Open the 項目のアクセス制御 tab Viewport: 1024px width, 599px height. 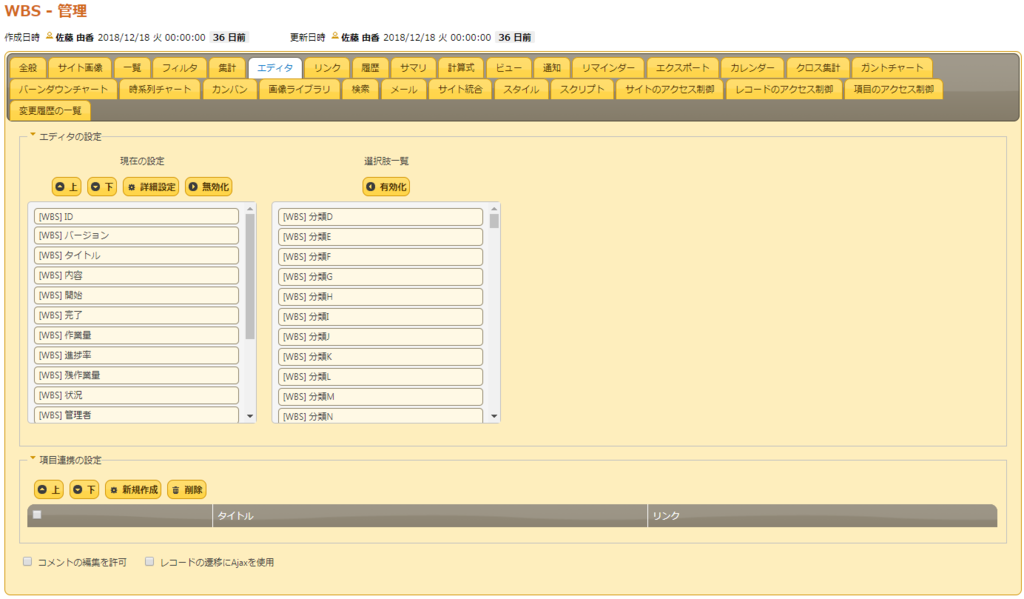pos(893,89)
